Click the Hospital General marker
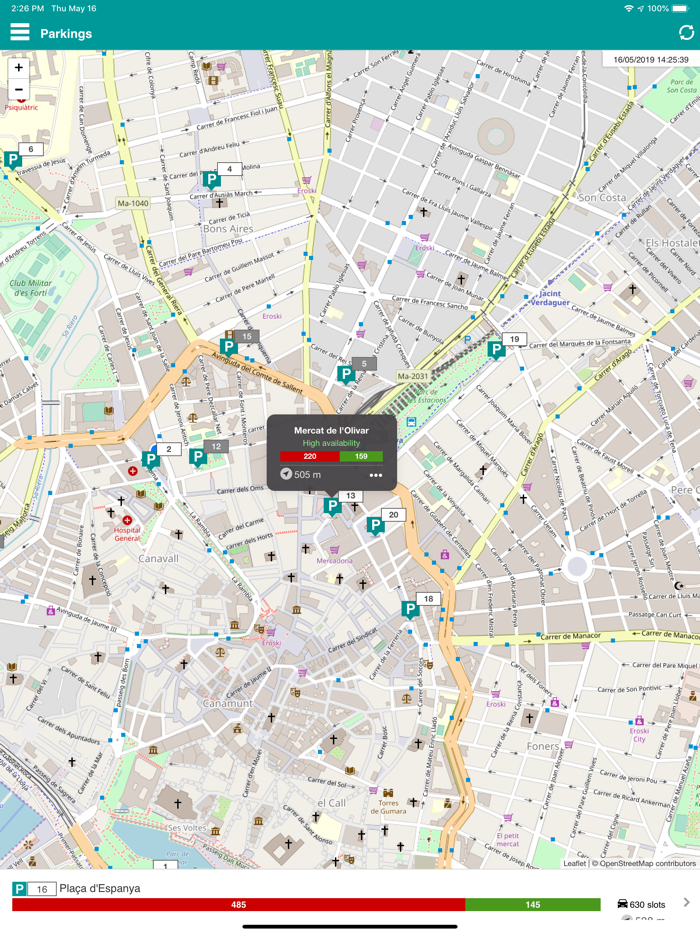This screenshot has height=934, width=700. [x=127, y=520]
